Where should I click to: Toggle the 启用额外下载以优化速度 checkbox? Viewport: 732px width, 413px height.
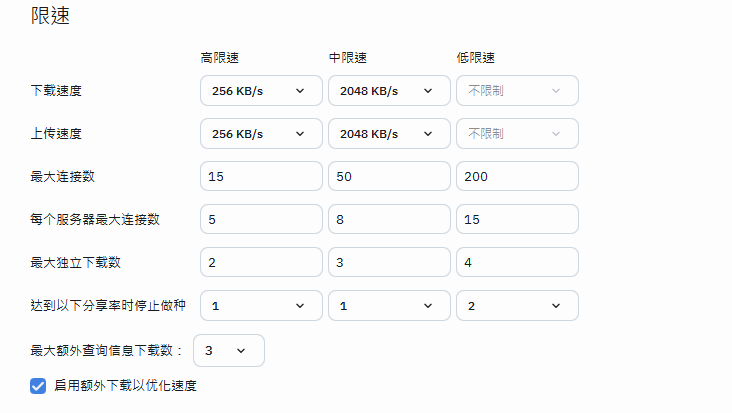pyautogui.click(x=39, y=385)
